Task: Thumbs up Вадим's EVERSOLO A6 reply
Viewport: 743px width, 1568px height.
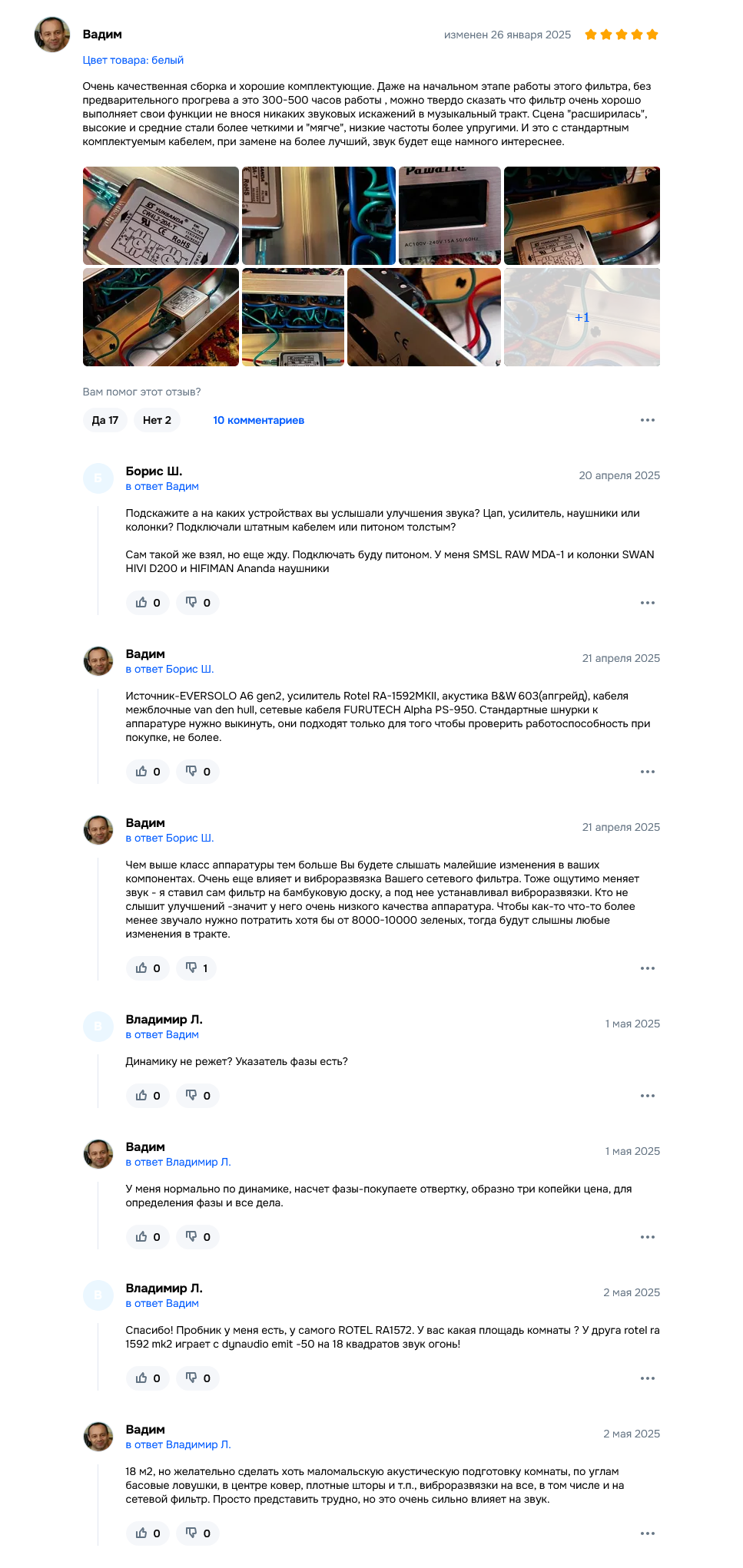Action: pos(148,772)
